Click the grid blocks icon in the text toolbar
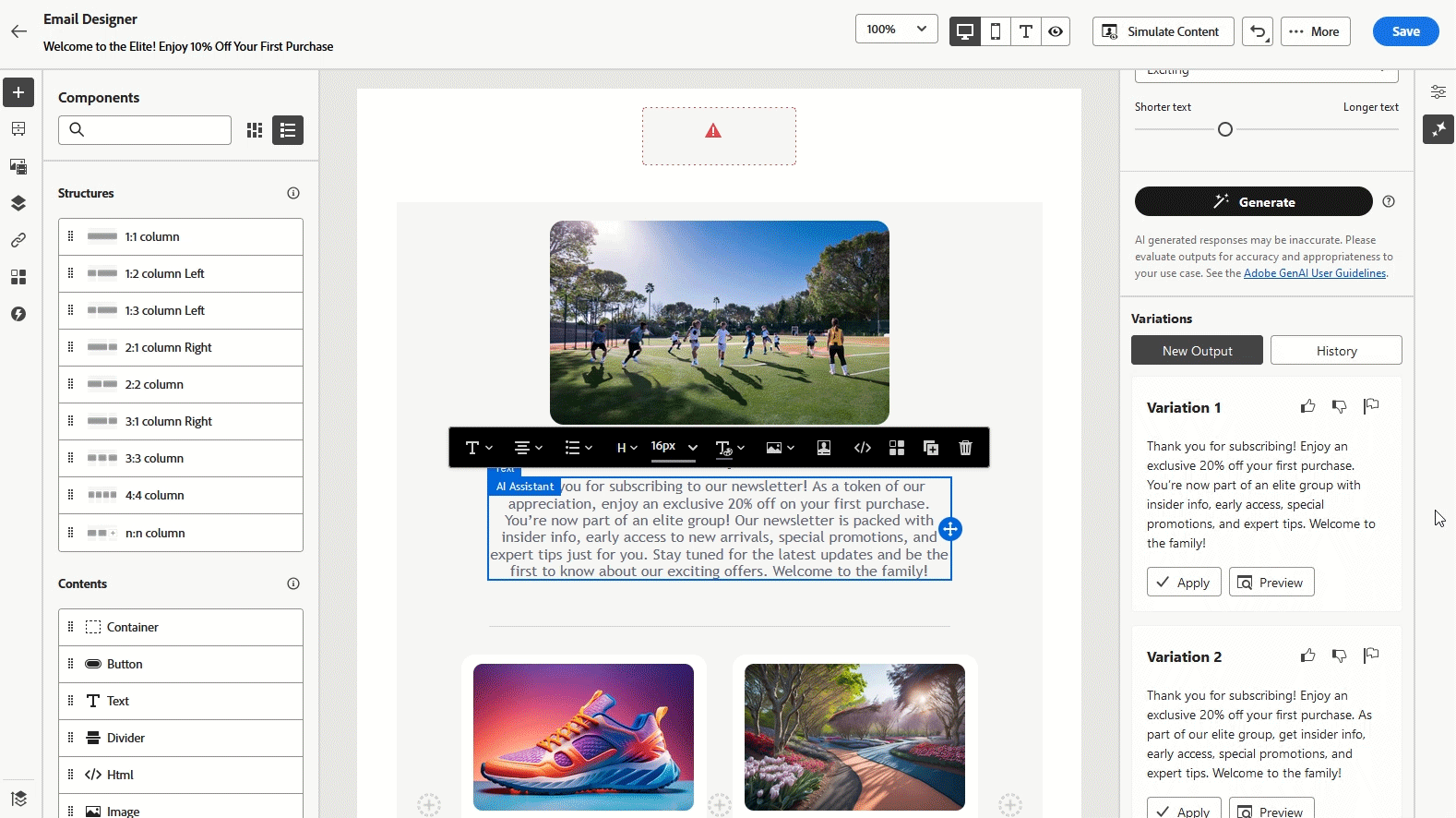 (x=897, y=448)
